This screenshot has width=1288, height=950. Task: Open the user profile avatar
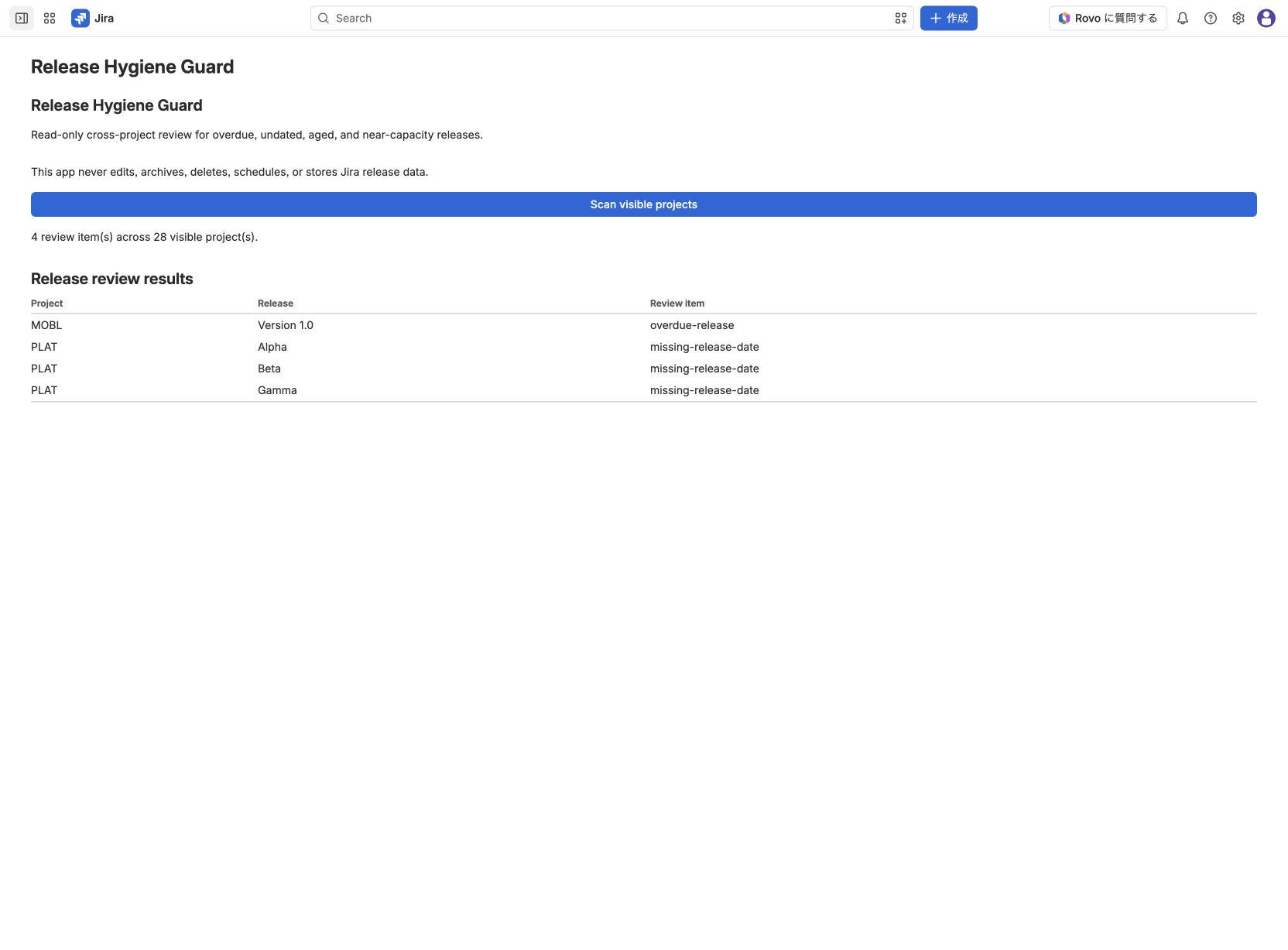(1266, 18)
